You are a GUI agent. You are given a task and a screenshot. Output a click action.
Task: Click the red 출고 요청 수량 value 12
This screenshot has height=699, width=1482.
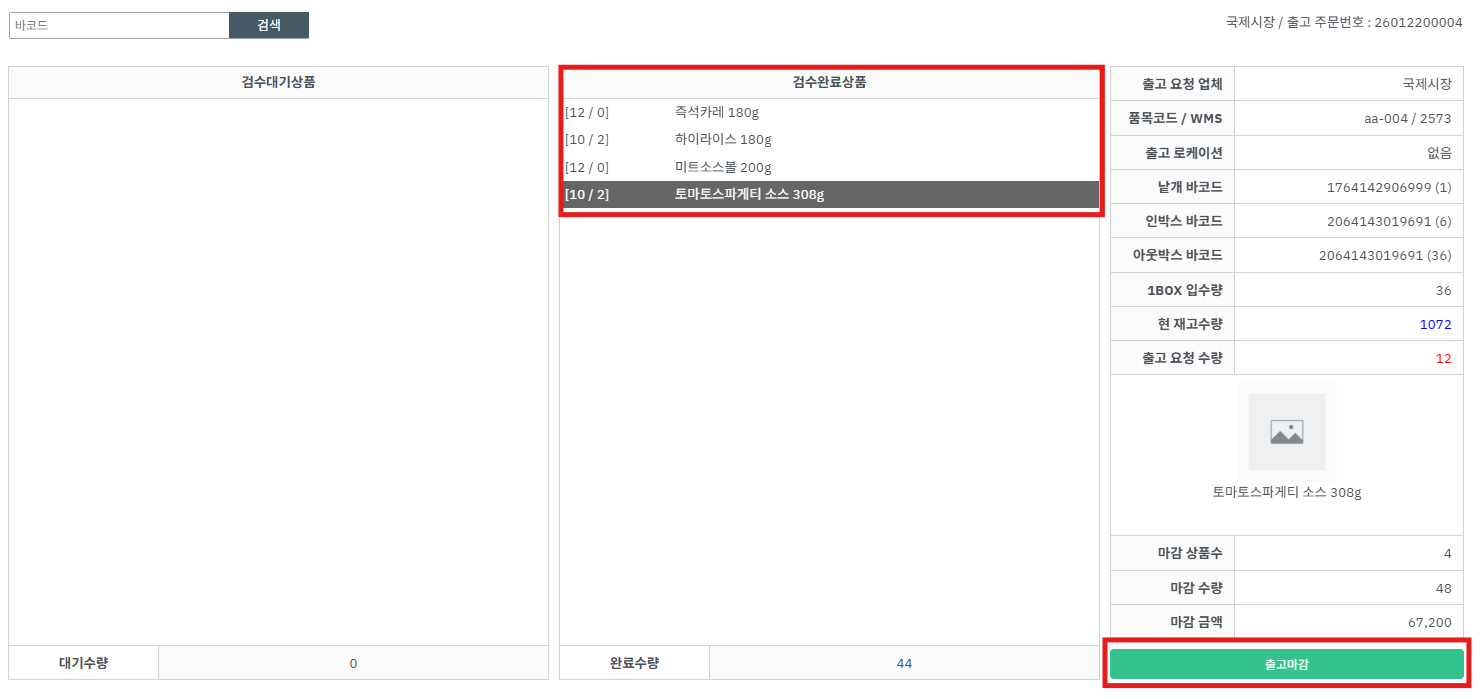(1443, 358)
